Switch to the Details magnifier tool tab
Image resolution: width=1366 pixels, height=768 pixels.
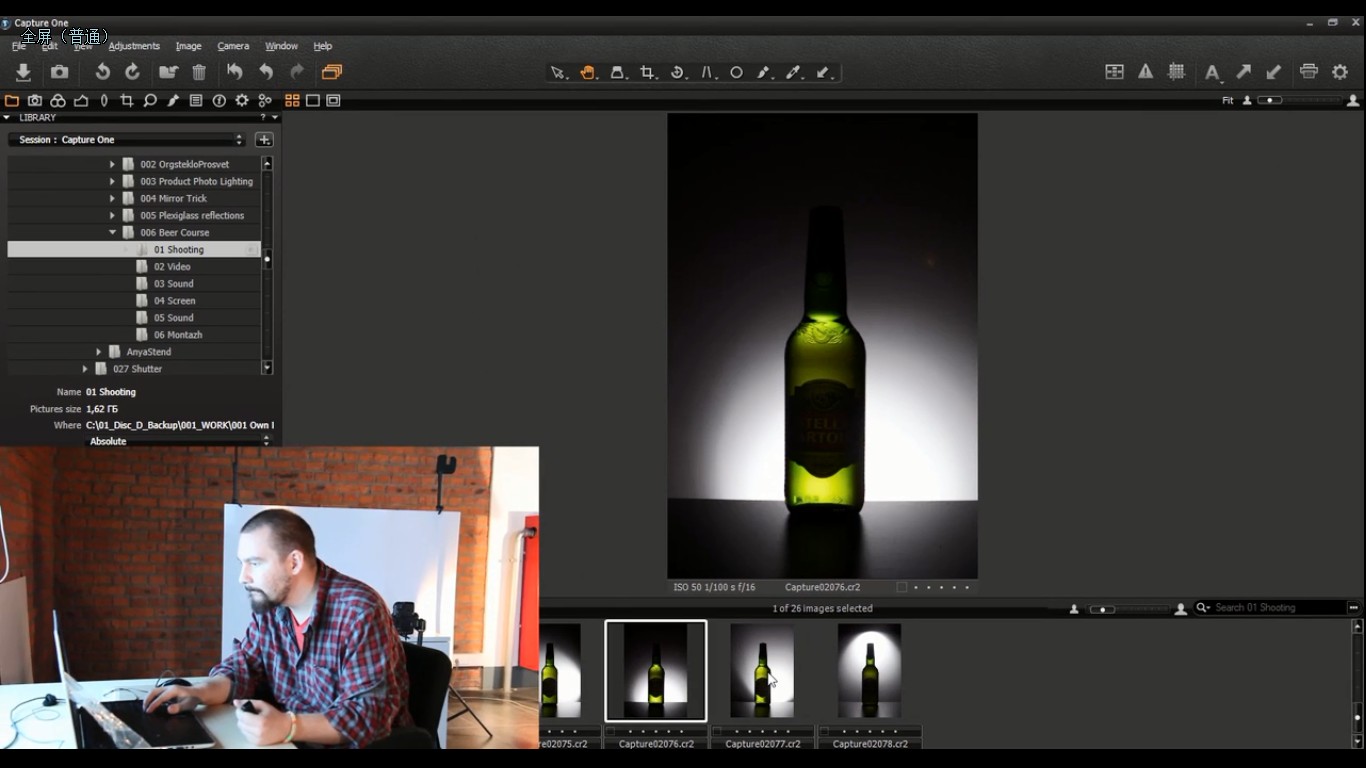[x=150, y=101]
